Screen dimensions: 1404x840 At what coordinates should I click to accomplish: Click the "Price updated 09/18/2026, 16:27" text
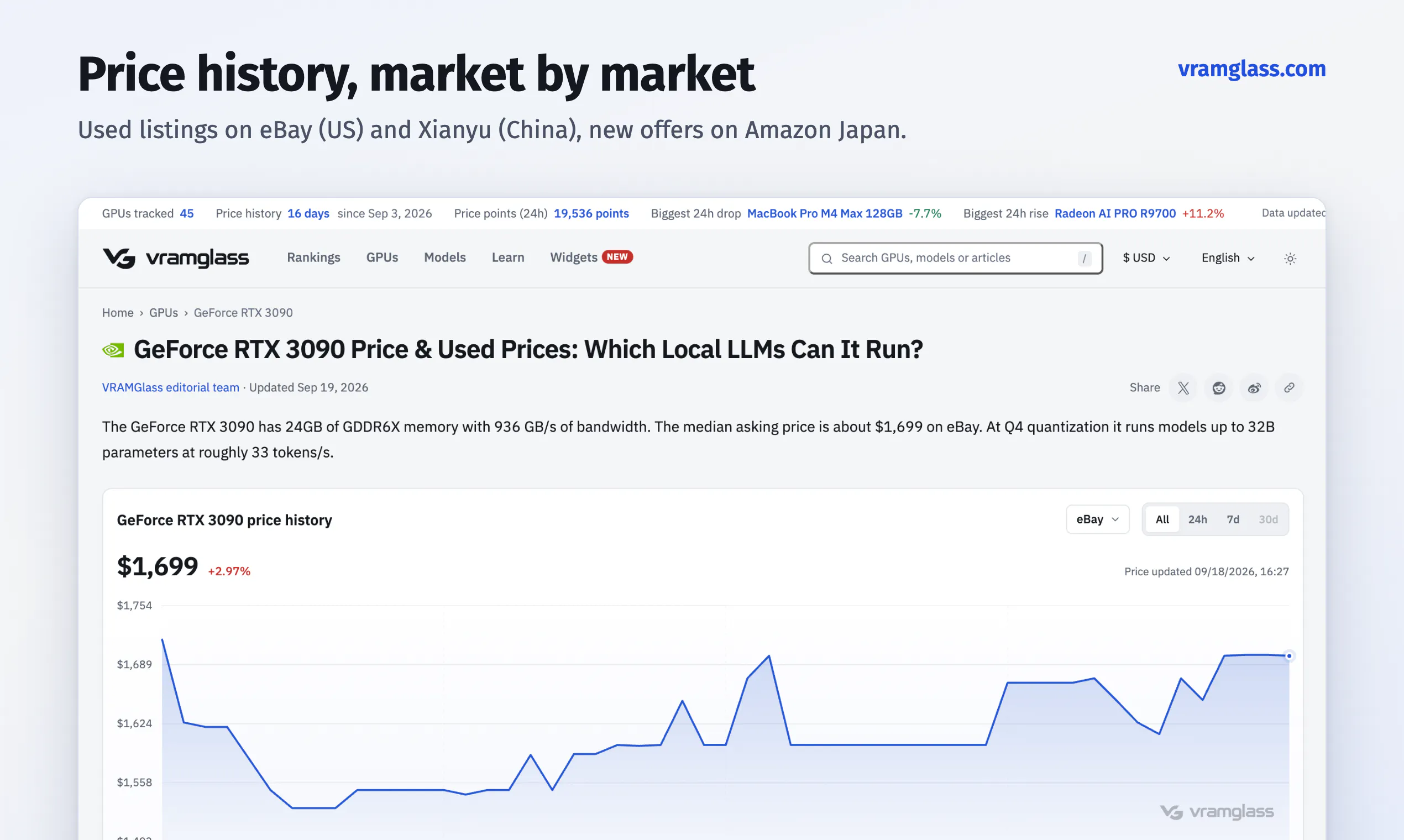click(1207, 572)
